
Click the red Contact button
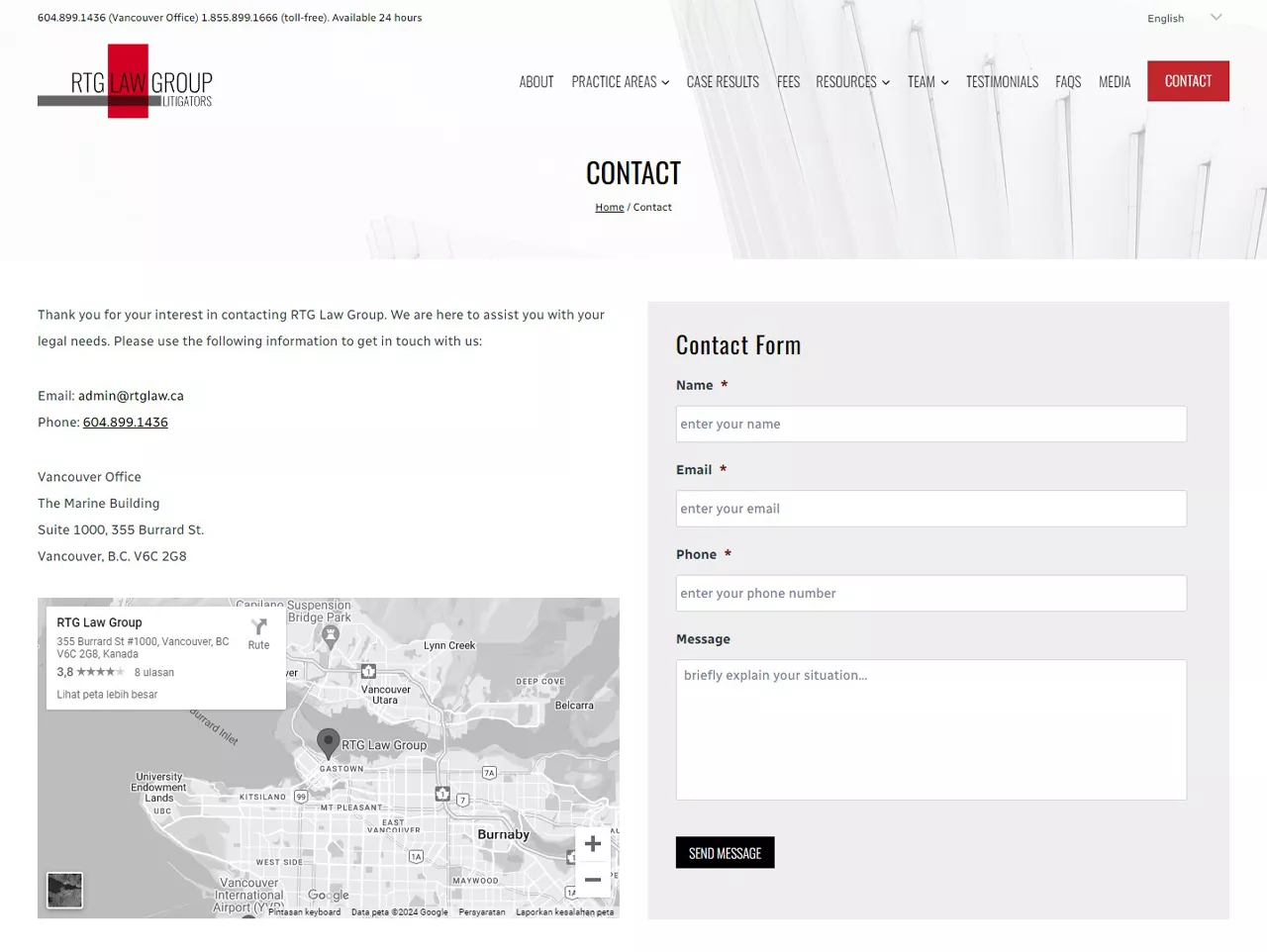(1188, 81)
